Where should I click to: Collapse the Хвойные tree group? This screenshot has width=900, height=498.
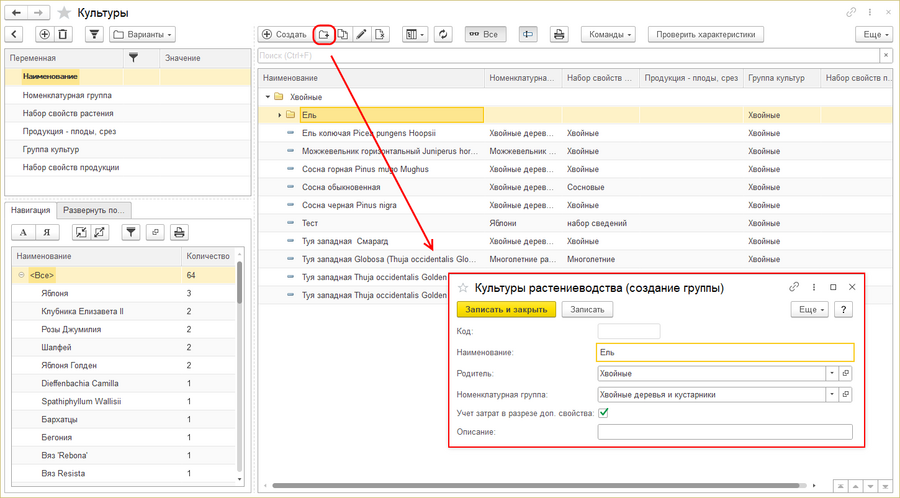click(268, 97)
